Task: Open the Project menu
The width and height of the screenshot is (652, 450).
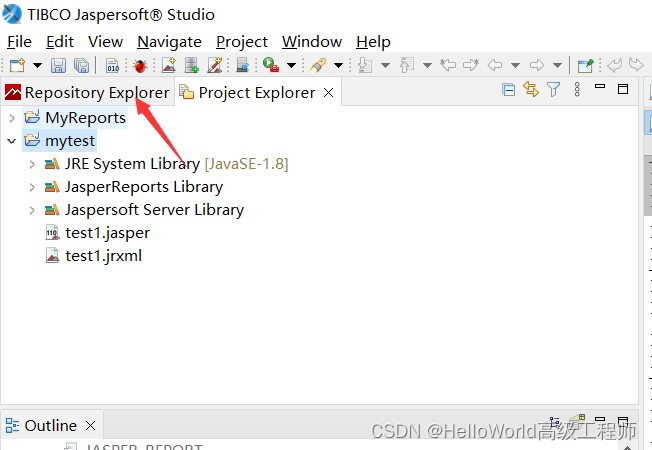Action: [x=242, y=42]
